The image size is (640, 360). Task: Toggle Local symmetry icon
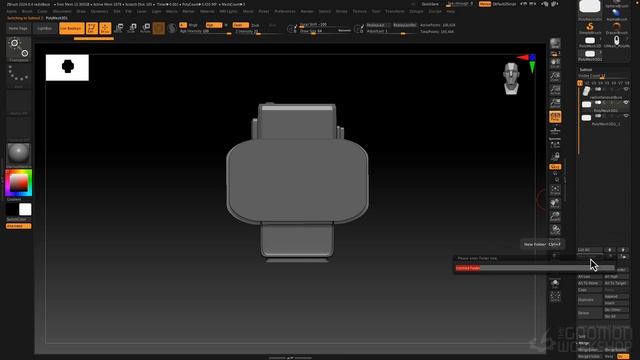coord(555,144)
